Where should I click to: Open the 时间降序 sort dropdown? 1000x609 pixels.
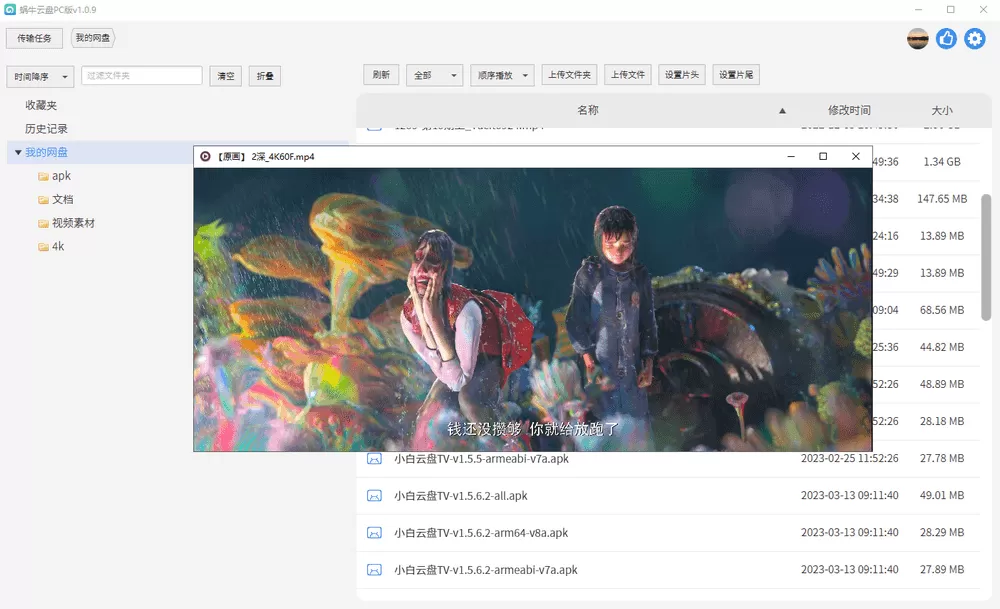pos(40,76)
